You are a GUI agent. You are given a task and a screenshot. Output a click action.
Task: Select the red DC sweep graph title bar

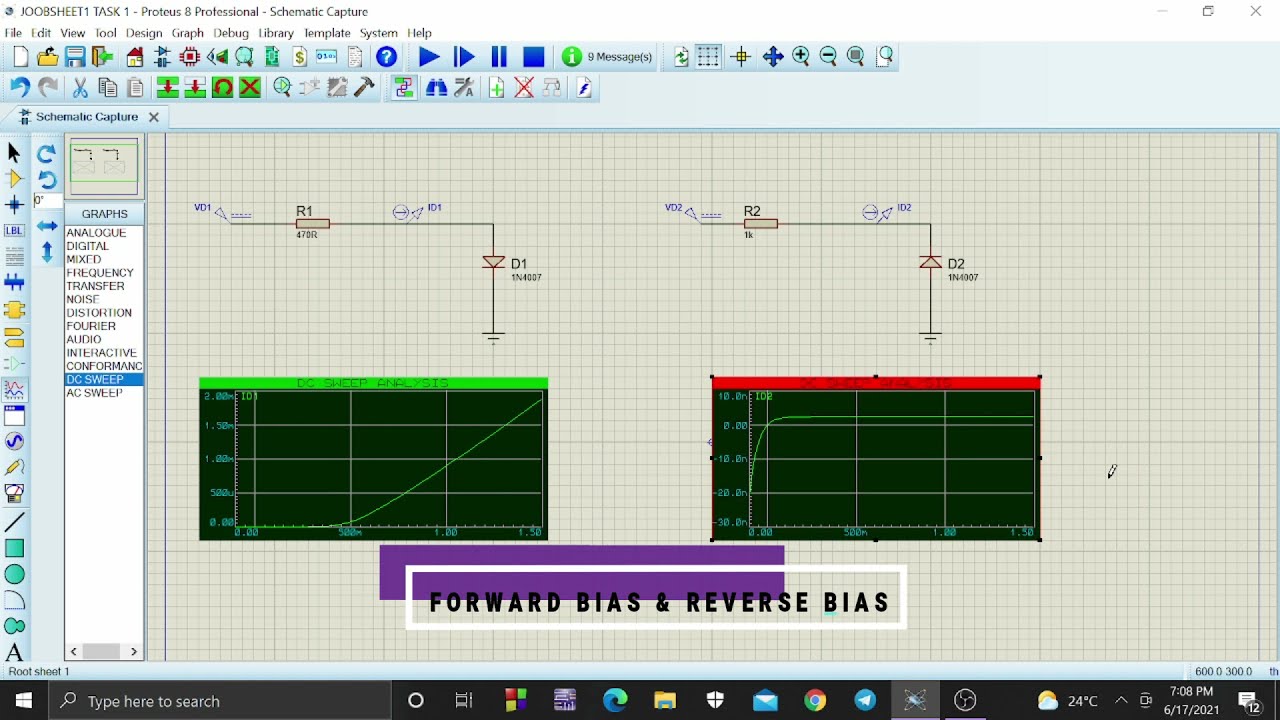point(876,383)
